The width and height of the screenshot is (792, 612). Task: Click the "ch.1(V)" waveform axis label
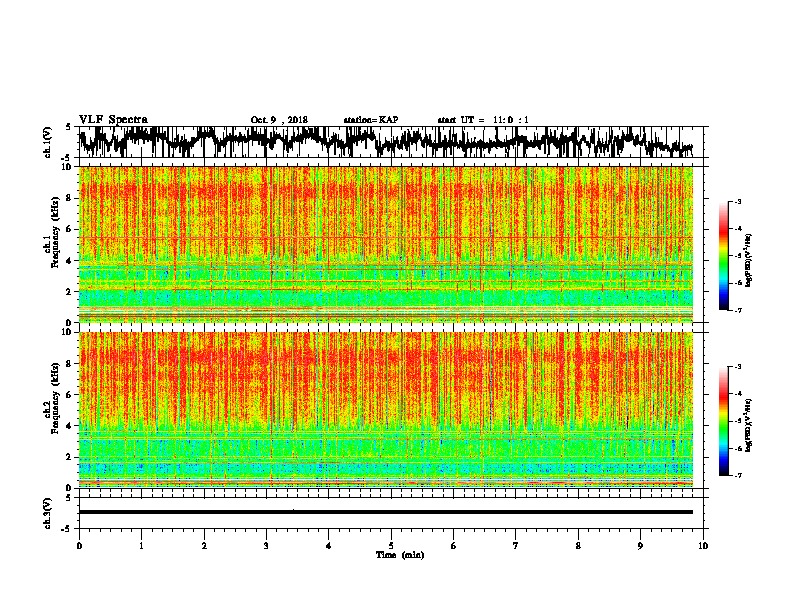(x=47, y=142)
